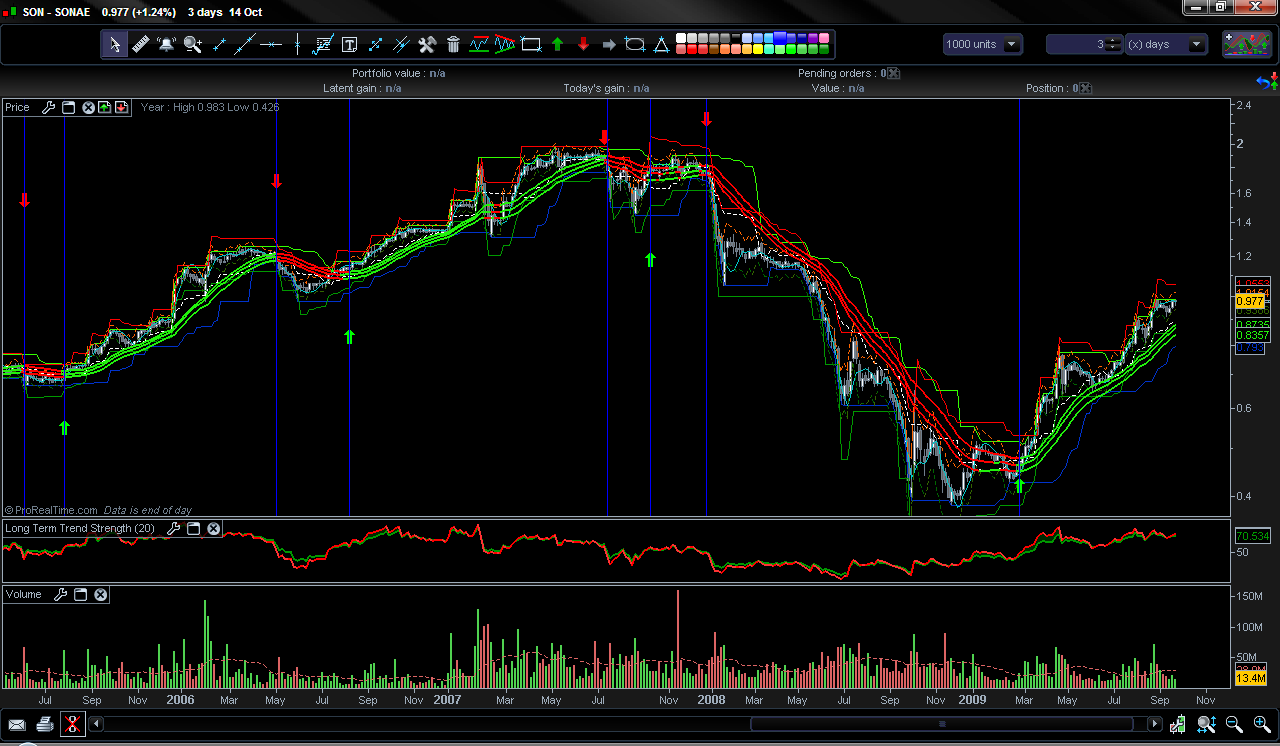
Task: Select the hammer and wrench tools icon
Action: click(427, 44)
